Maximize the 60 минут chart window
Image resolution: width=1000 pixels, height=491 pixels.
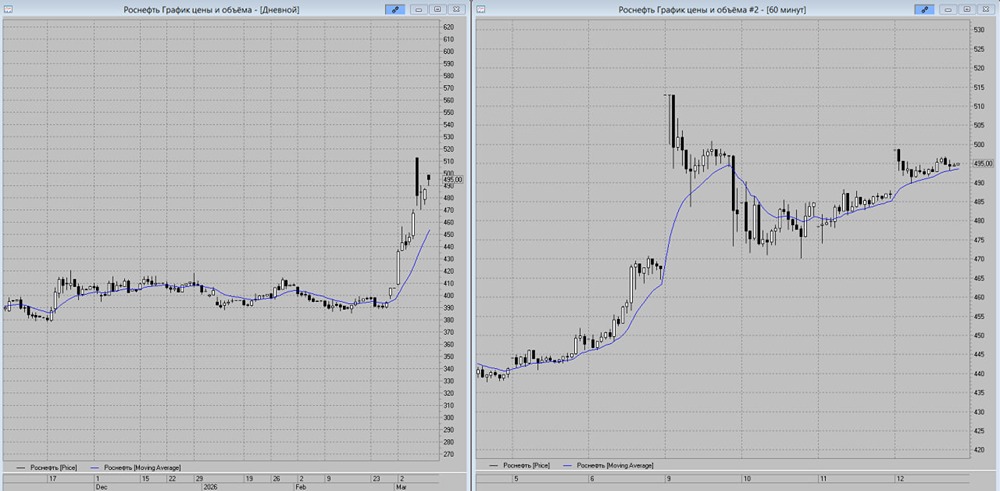point(967,10)
